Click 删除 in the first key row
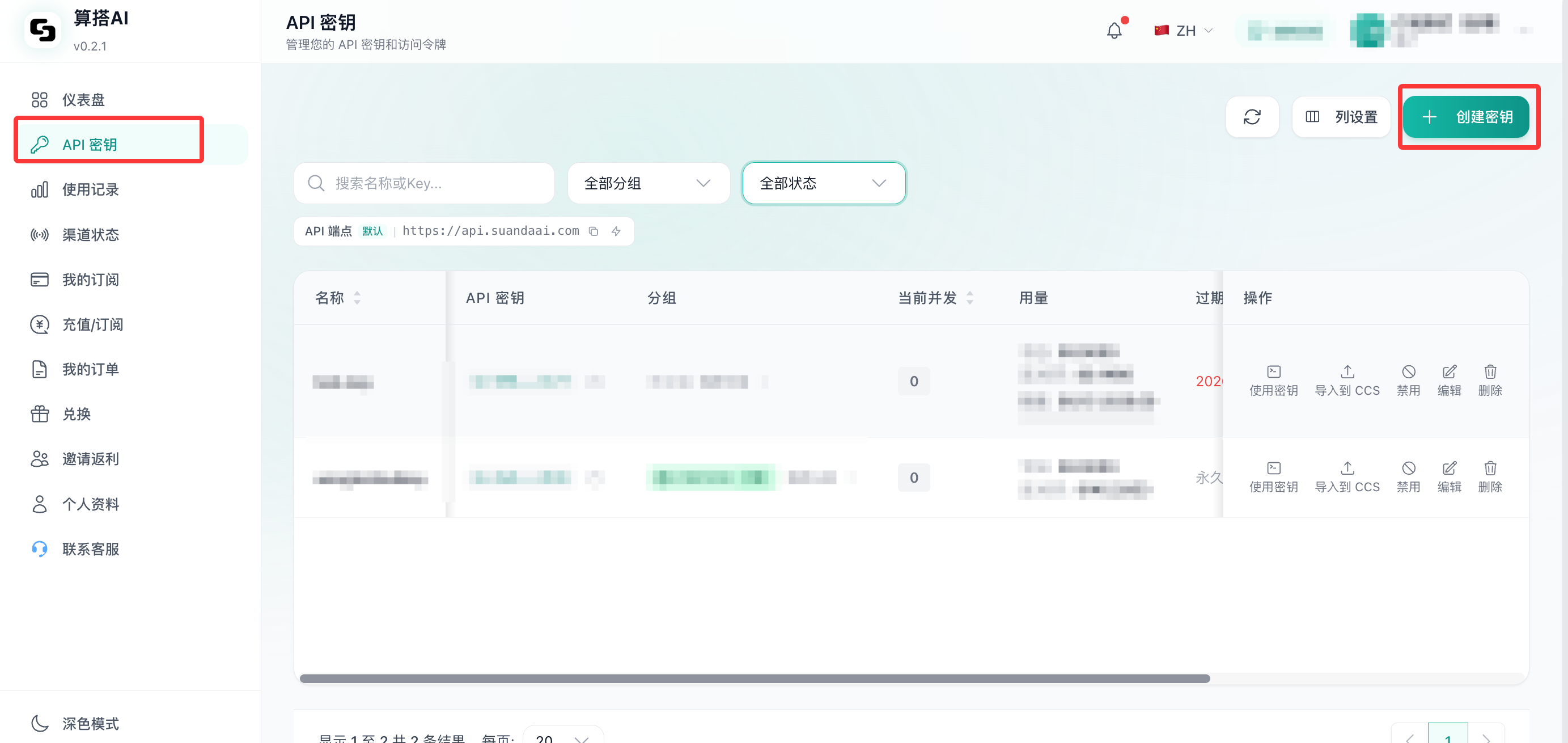 [1490, 381]
